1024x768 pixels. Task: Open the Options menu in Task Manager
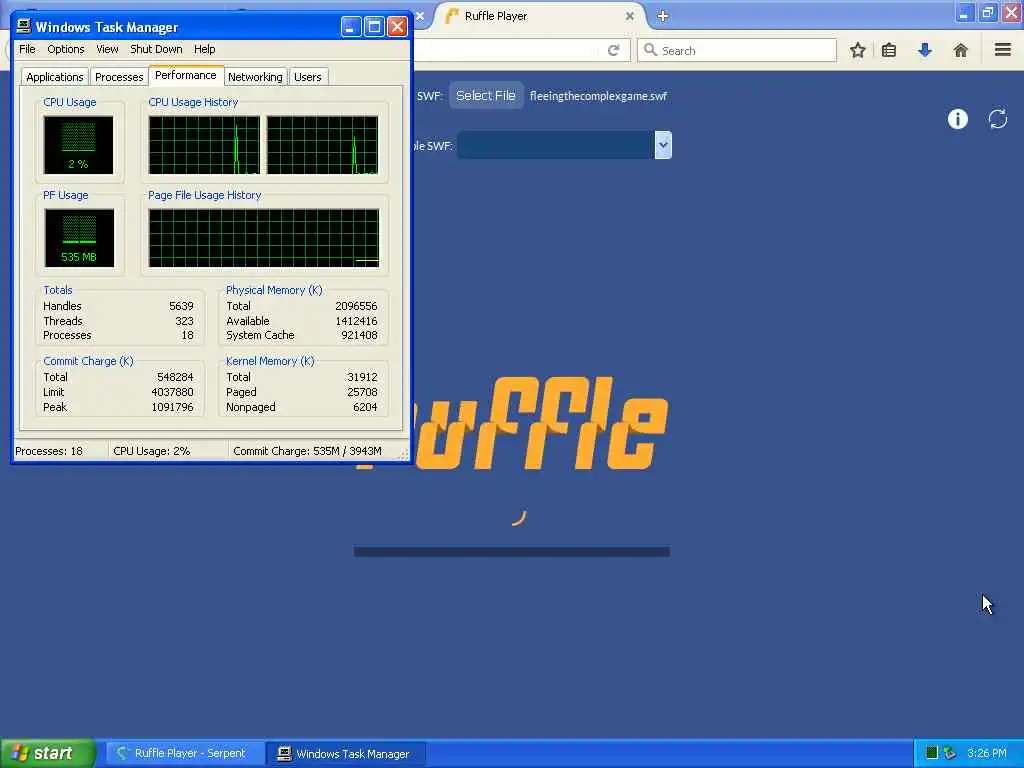[65, 49]
